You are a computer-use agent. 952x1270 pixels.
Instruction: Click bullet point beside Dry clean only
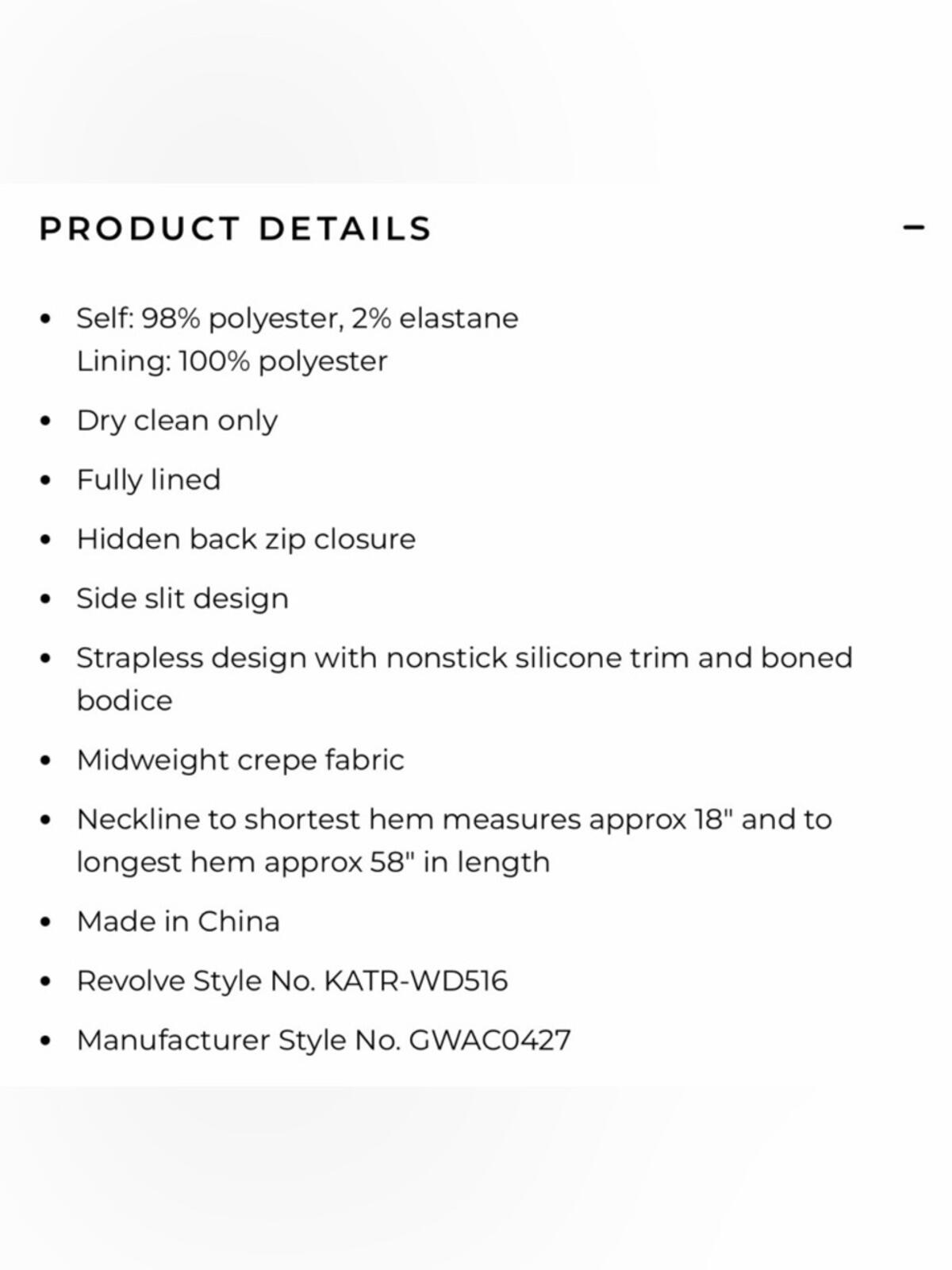click(x=45, y=421)
